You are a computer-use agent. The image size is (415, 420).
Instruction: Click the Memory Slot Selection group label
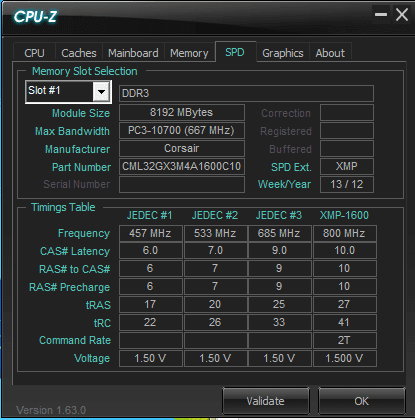pyautogui.click(x=85, y=71)
